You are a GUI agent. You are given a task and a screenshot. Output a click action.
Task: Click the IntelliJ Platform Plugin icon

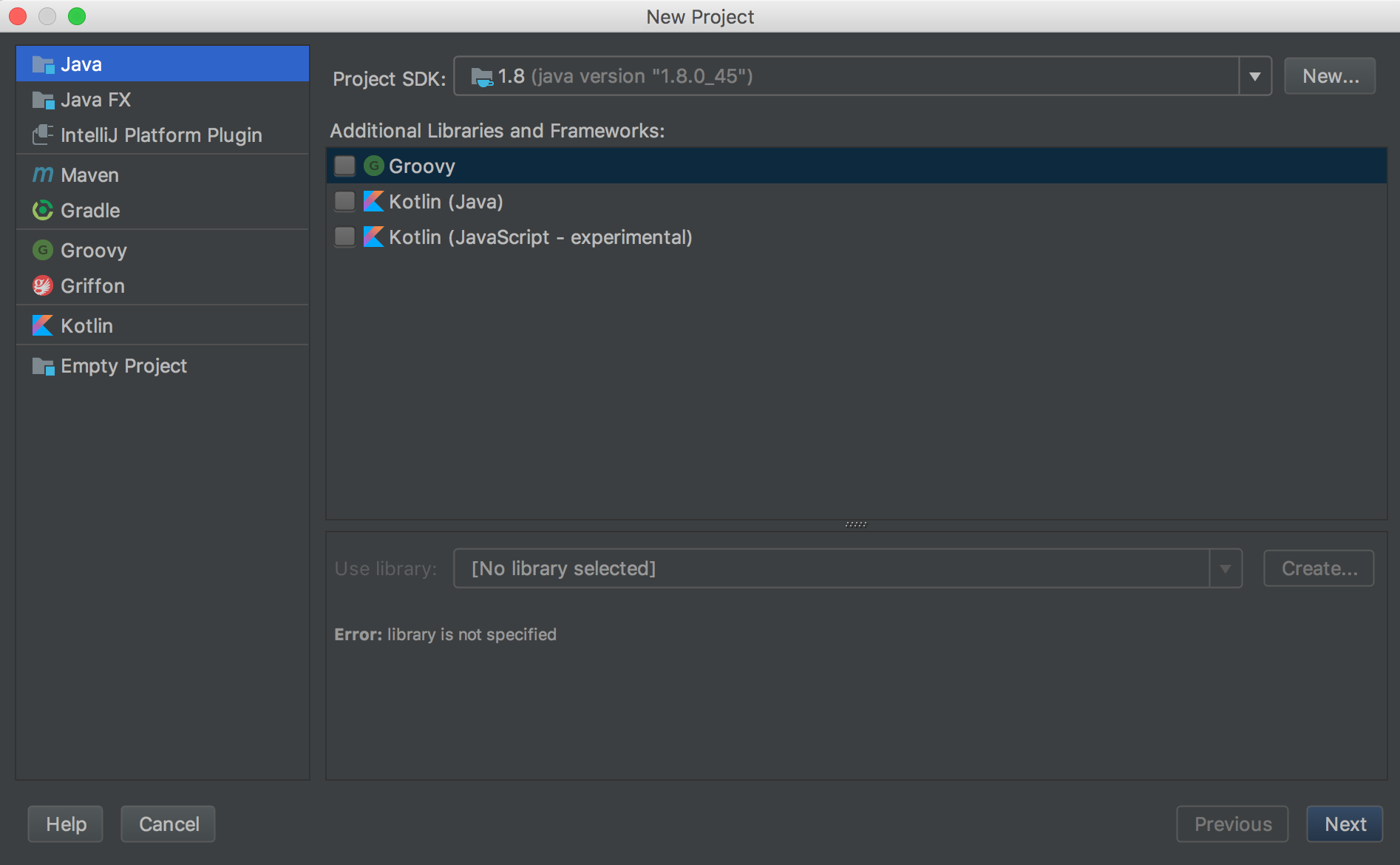43,135
